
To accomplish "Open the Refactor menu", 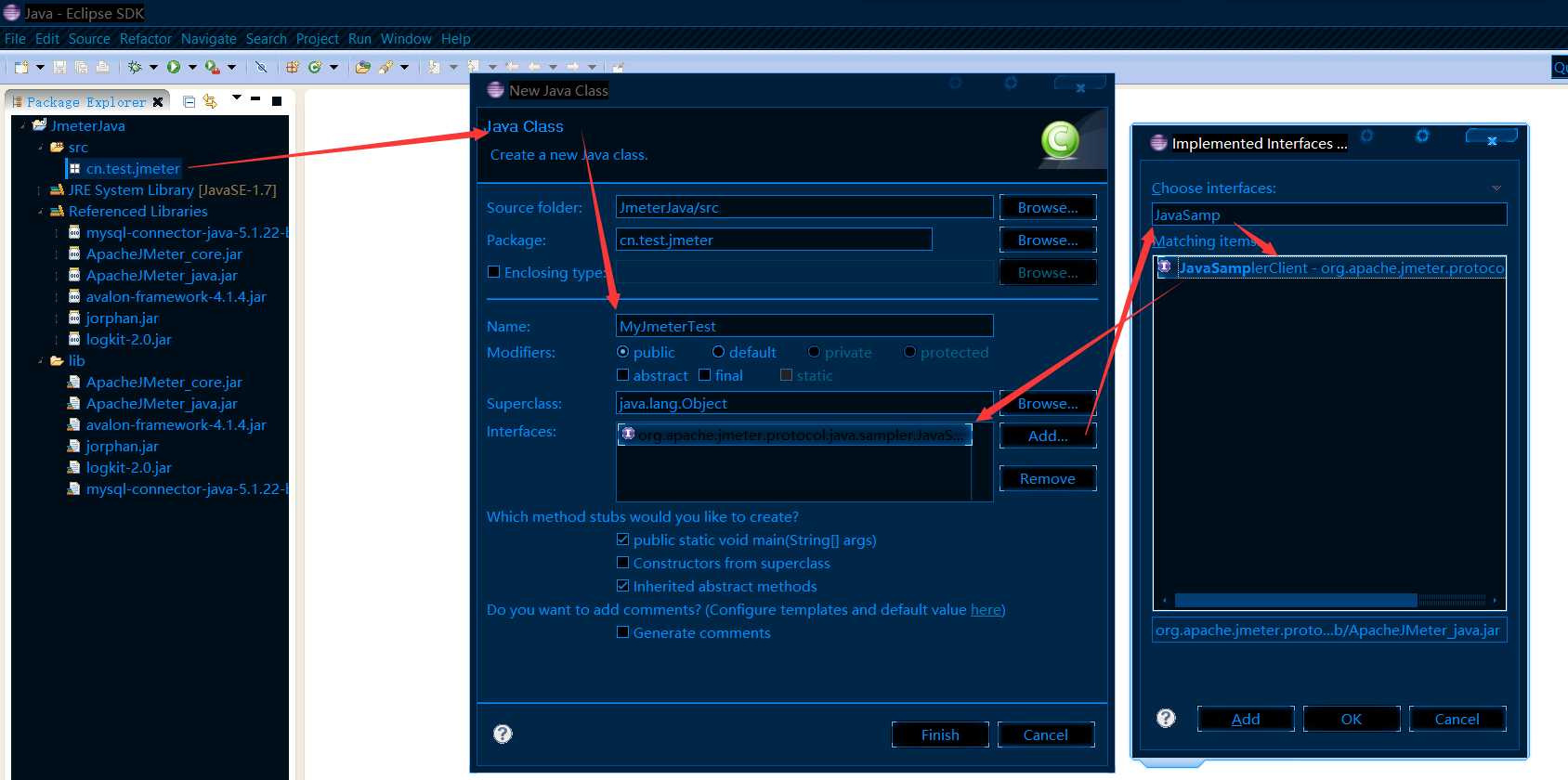I will (146, 39).
